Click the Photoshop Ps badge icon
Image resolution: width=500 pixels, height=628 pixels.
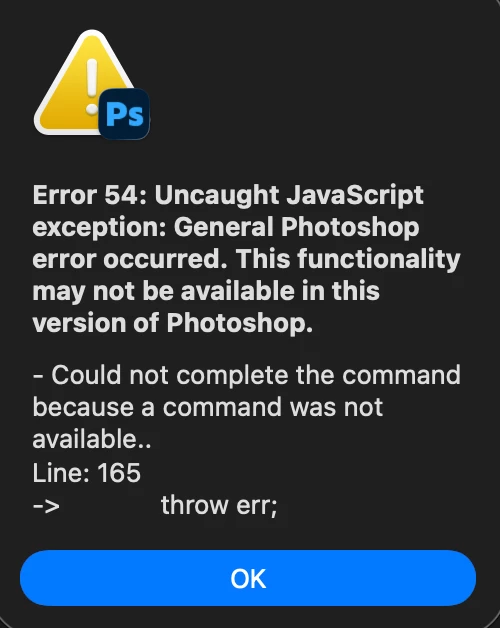tap(124, 114)
